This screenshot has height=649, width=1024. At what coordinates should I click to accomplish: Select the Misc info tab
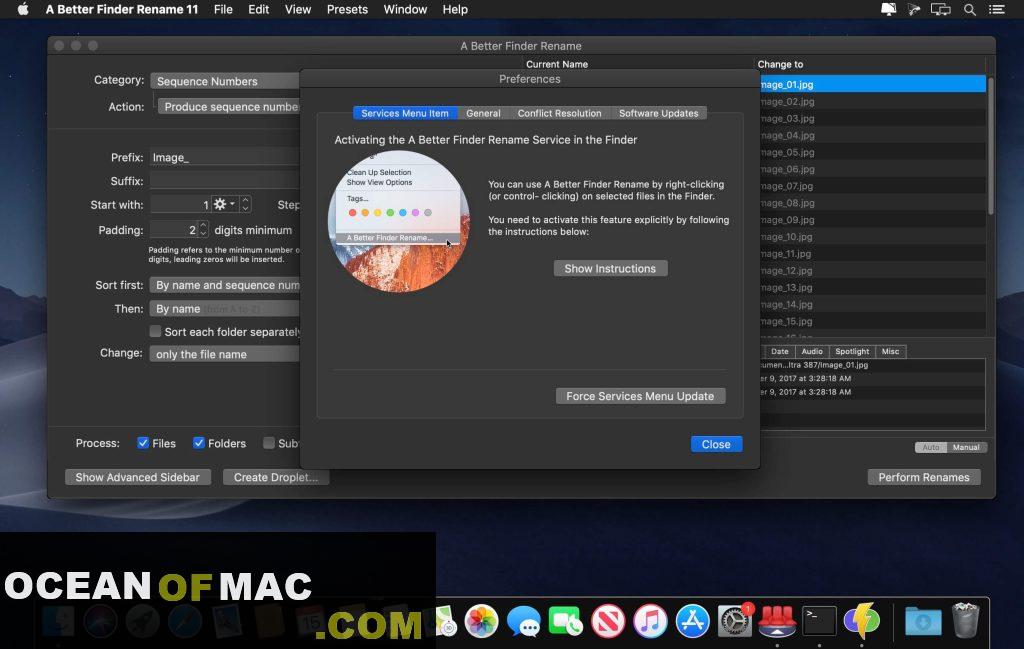(891, 351)
